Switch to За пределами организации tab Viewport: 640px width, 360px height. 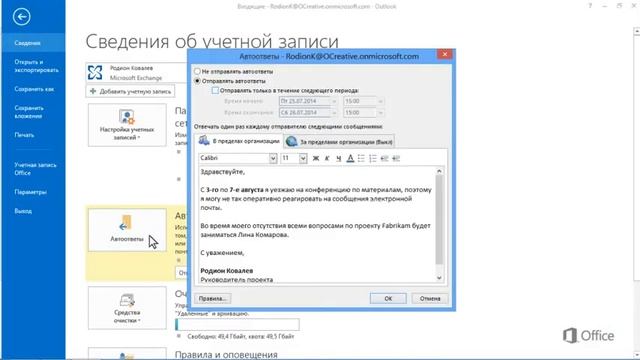tap(339, 142)
